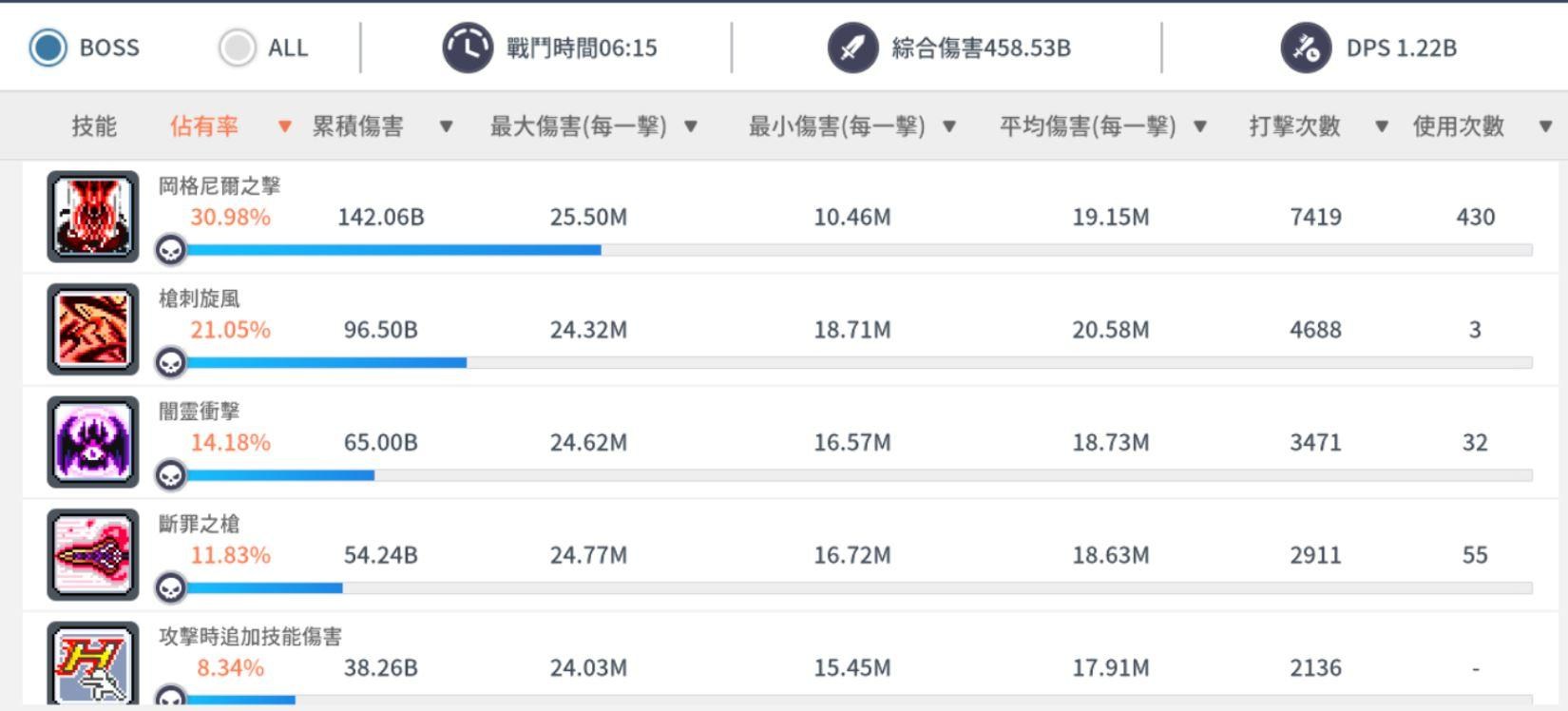This screenshot has height=711, width=1568.
Task: Click the 岡格尼爾之擊 skill icon
Action: point(93,217)
